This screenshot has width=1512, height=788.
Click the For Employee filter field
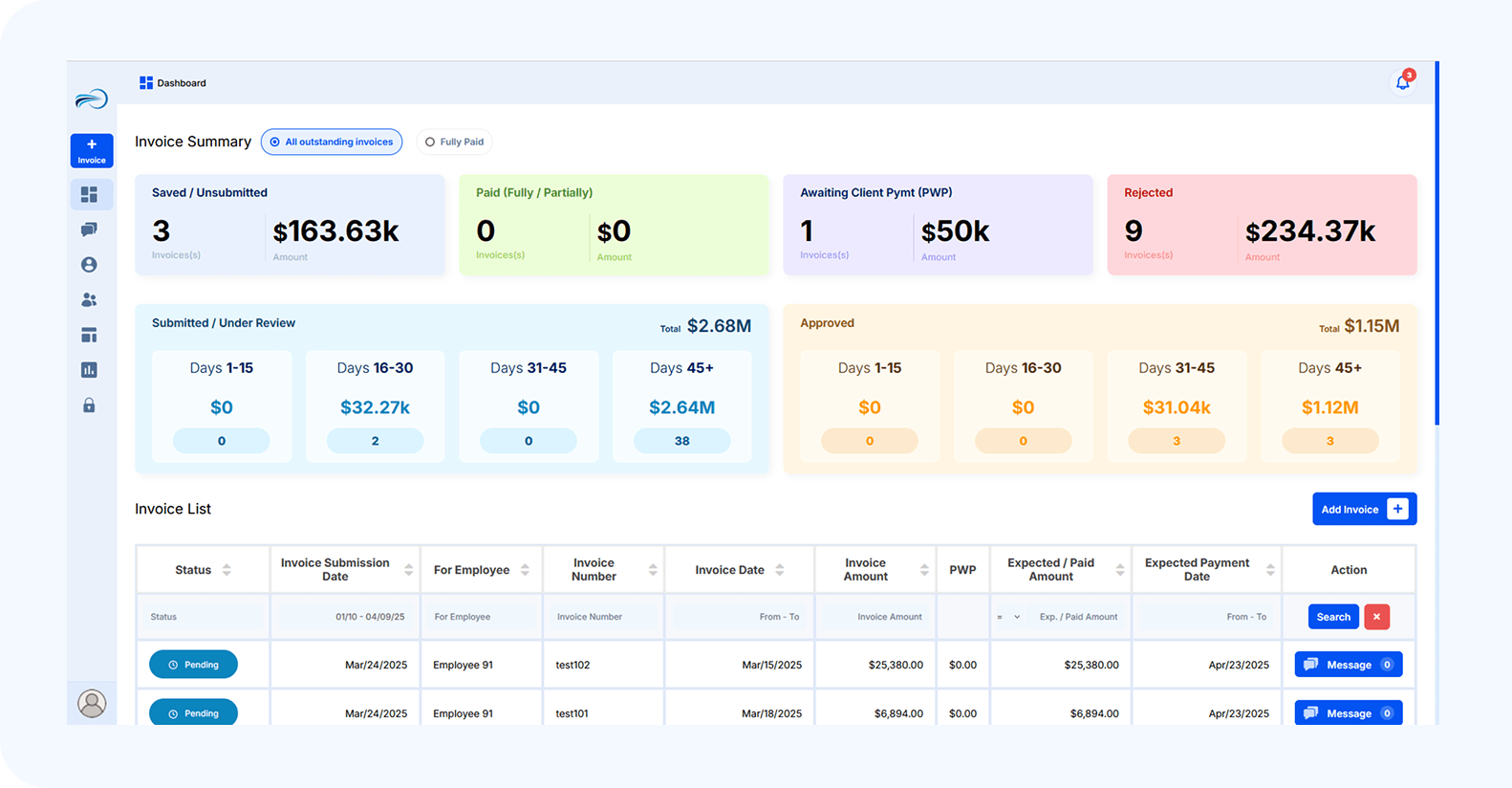482,617
